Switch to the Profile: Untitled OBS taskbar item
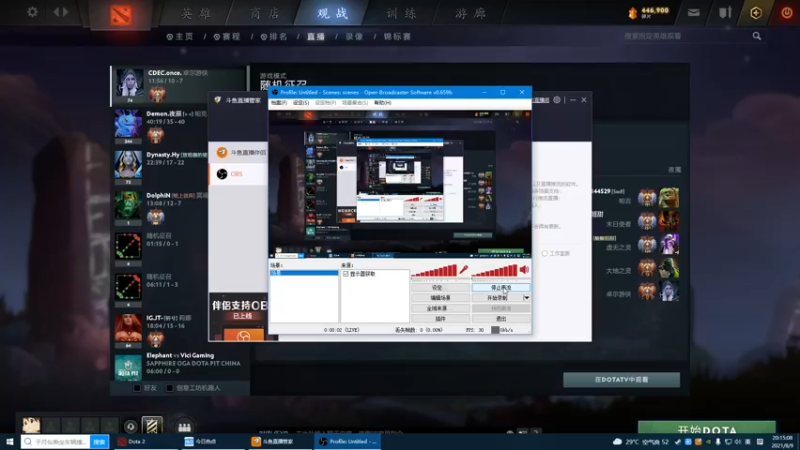 347,442
